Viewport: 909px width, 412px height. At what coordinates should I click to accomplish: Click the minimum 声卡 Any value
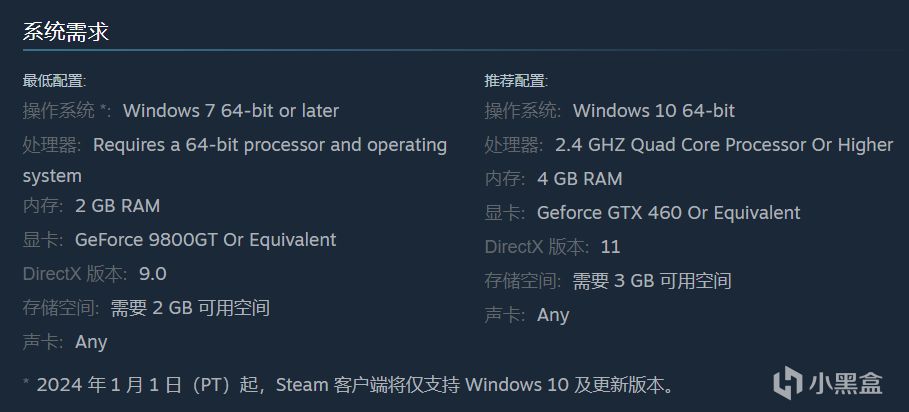[91, 342]
